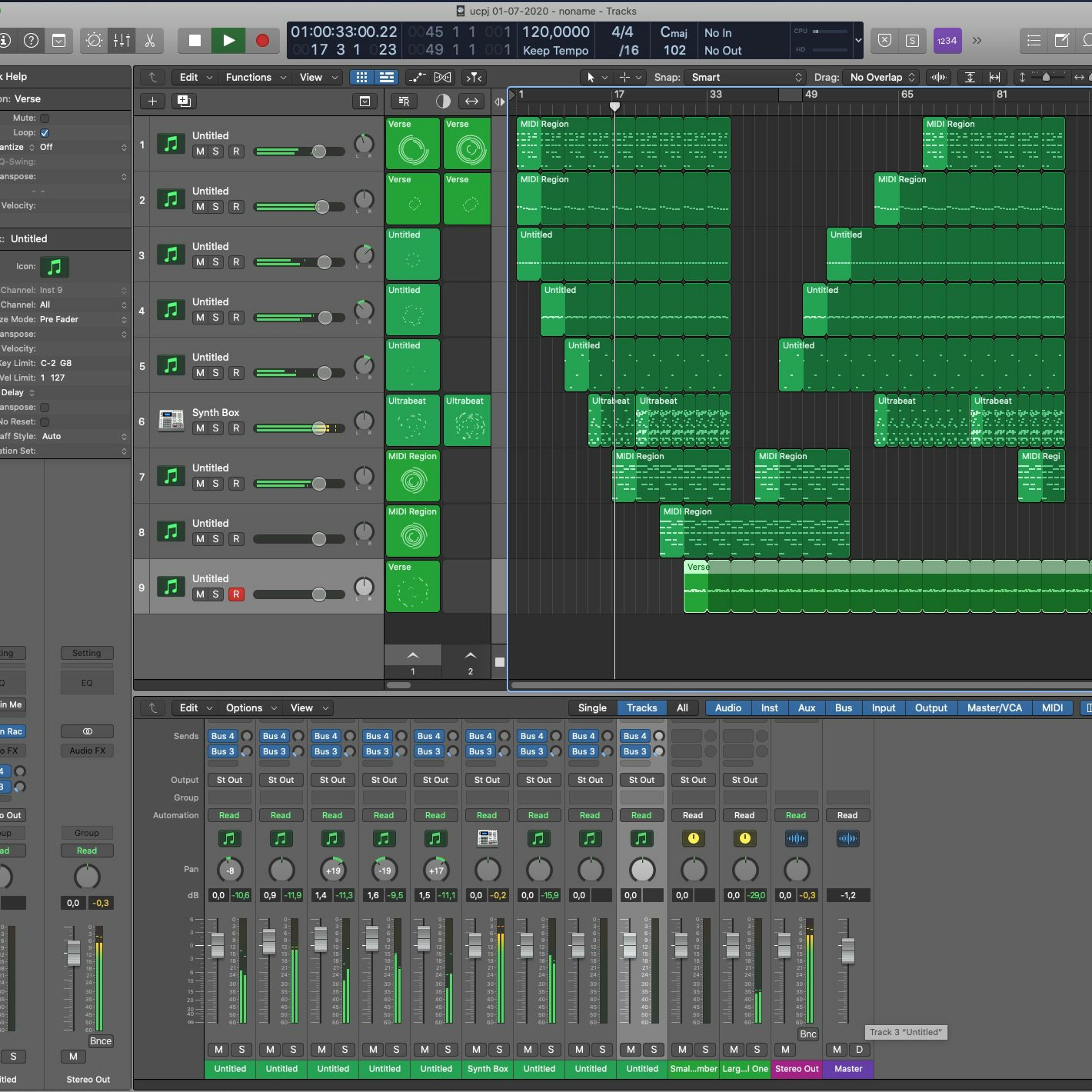Click the Synth Box track drum machine icon
The height and width of the screenshot is (1092, 1092).
(x=171, y=420)
